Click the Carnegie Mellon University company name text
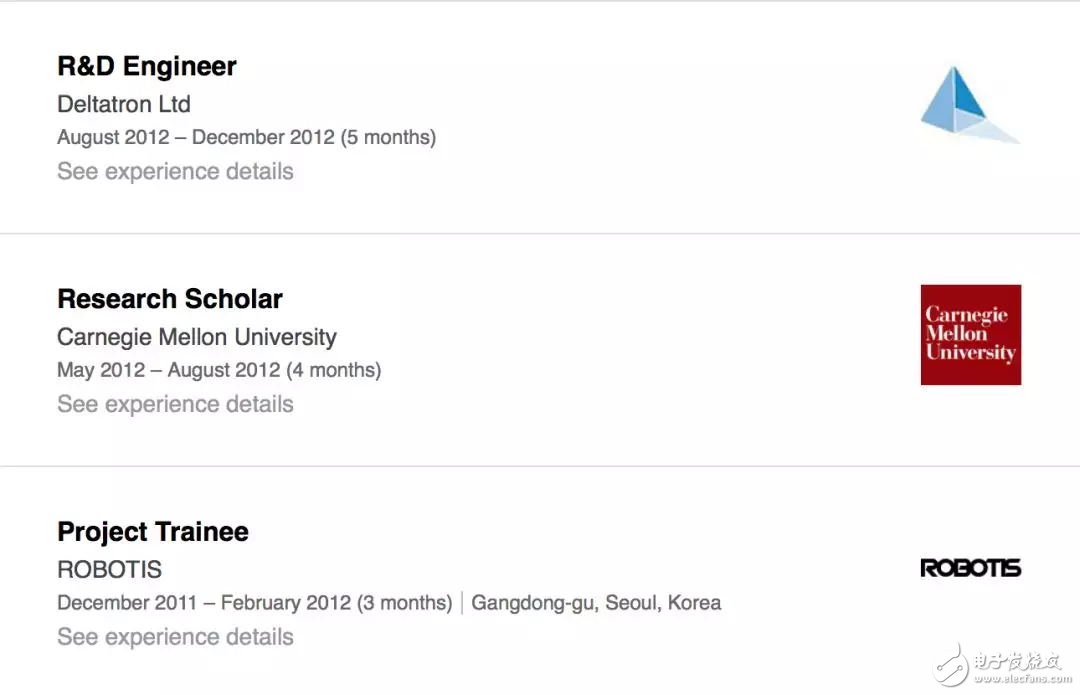This screenshot has height=695, width=1080. (197, 337)
